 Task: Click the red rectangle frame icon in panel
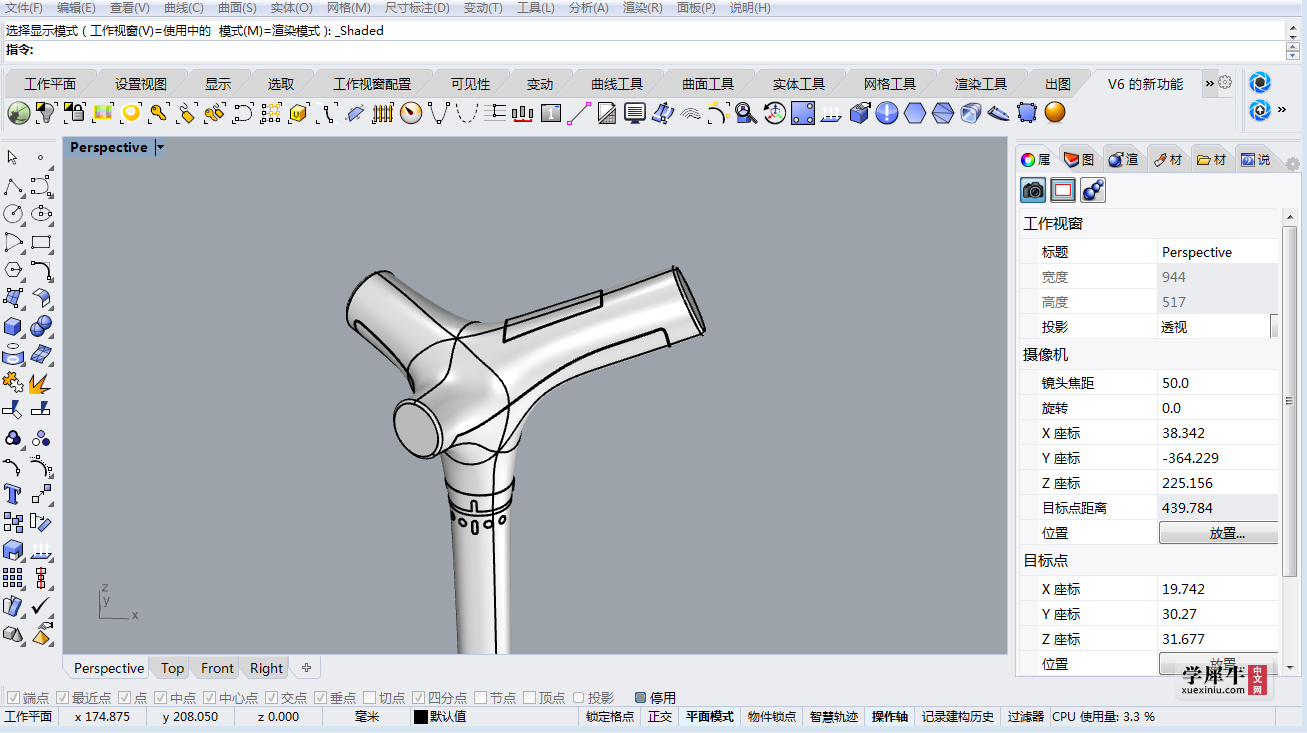pos(1063,190)
